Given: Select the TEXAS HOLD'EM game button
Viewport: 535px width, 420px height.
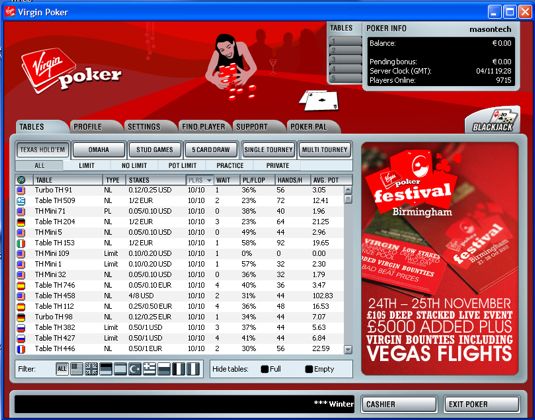Looking at the screenshot, I should [43, 150].
